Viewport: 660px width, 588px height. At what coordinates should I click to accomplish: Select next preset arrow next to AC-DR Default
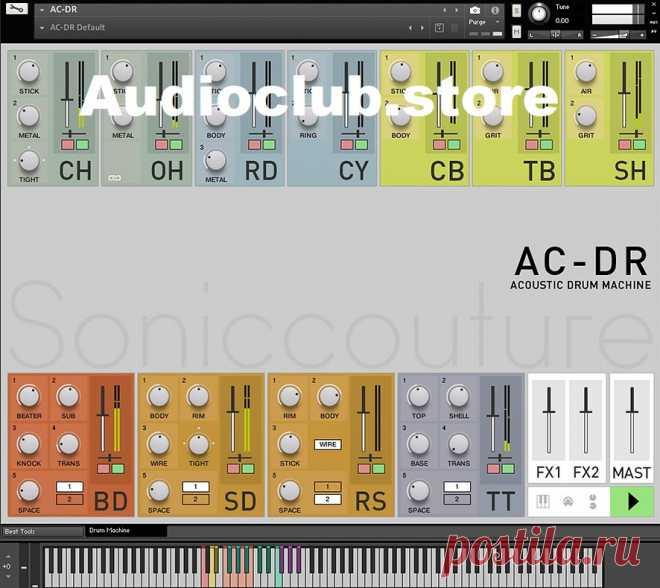(x=422, y=28)
